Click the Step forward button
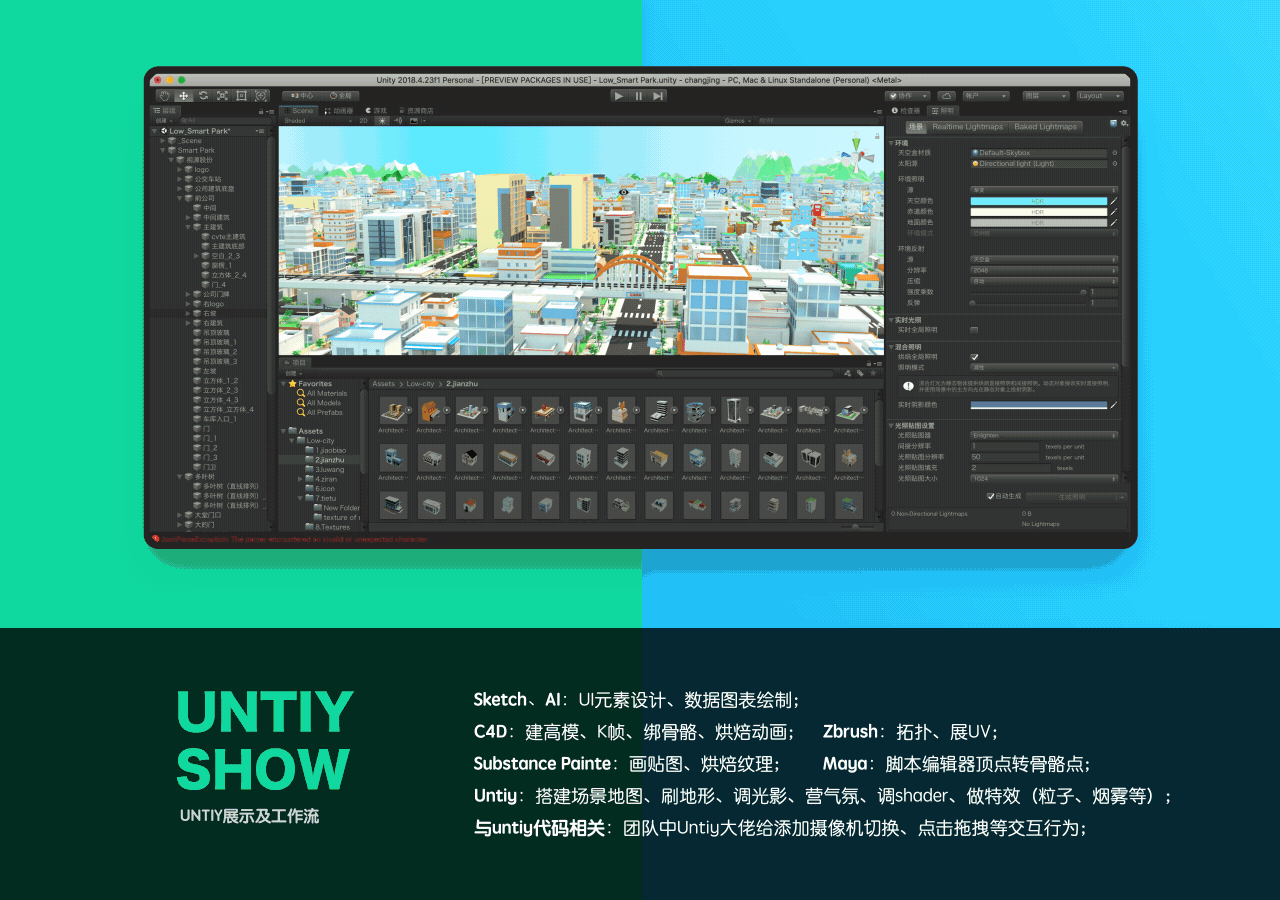The height and width of the screenshot is (900, 1280). coord(657,96)
